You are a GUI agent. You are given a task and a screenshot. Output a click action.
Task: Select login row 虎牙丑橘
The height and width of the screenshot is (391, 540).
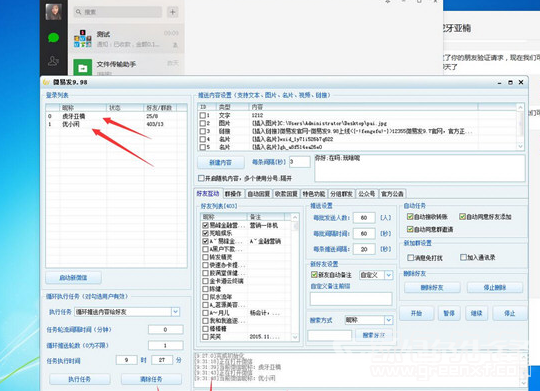(x=116, y=116)
